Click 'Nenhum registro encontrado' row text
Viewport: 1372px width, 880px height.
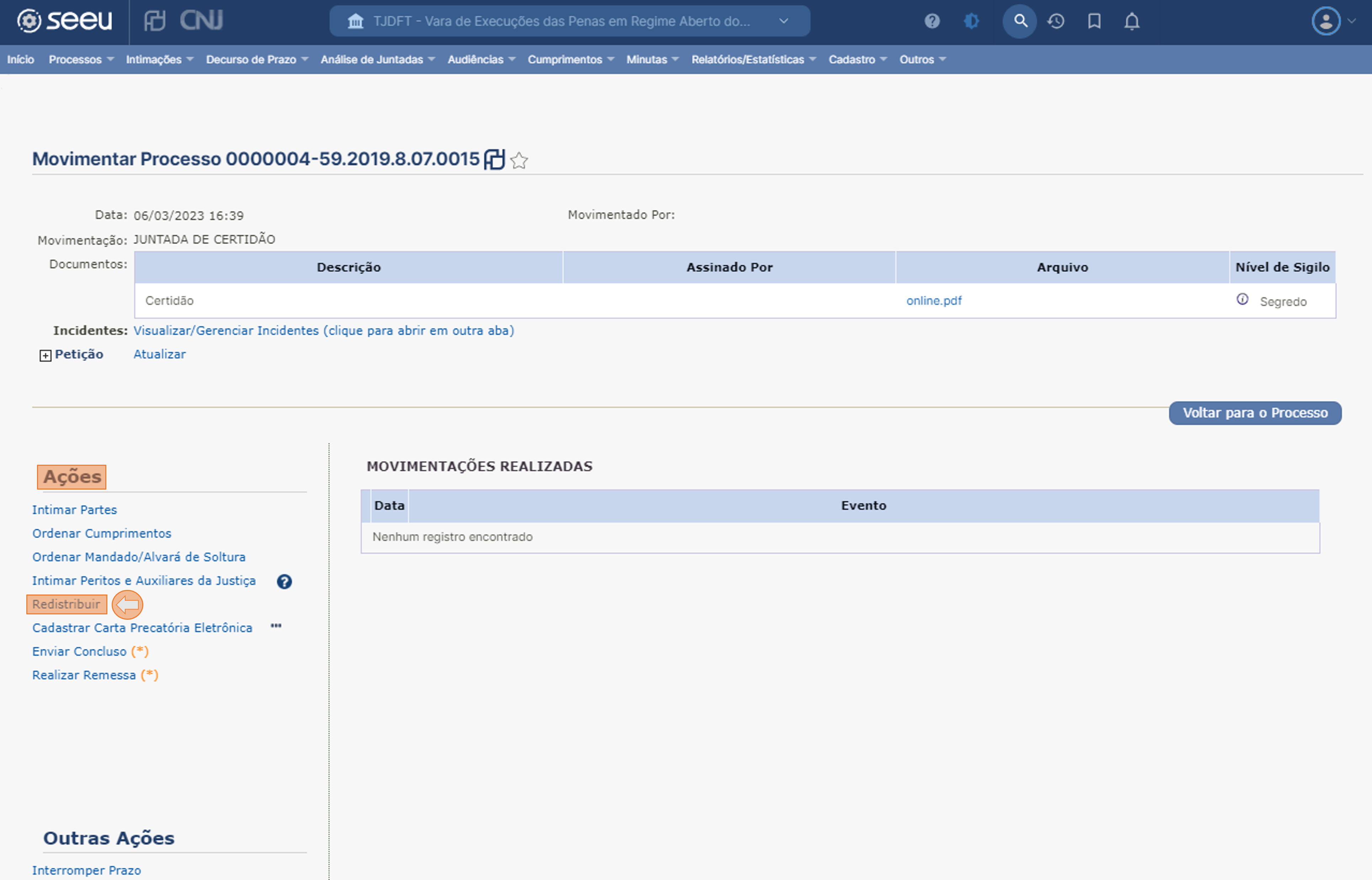click(453, 537)
